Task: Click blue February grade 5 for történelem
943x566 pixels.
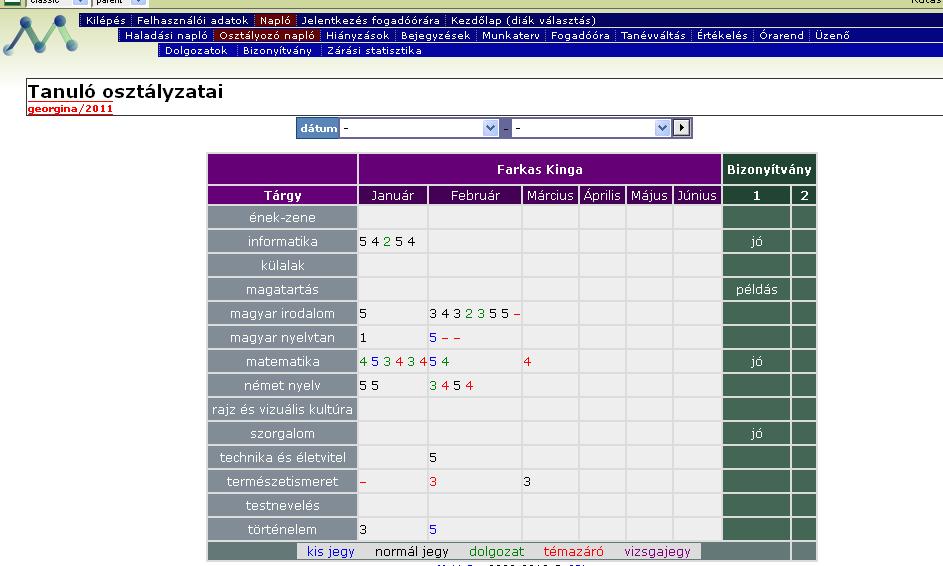Action: [433, 529]
